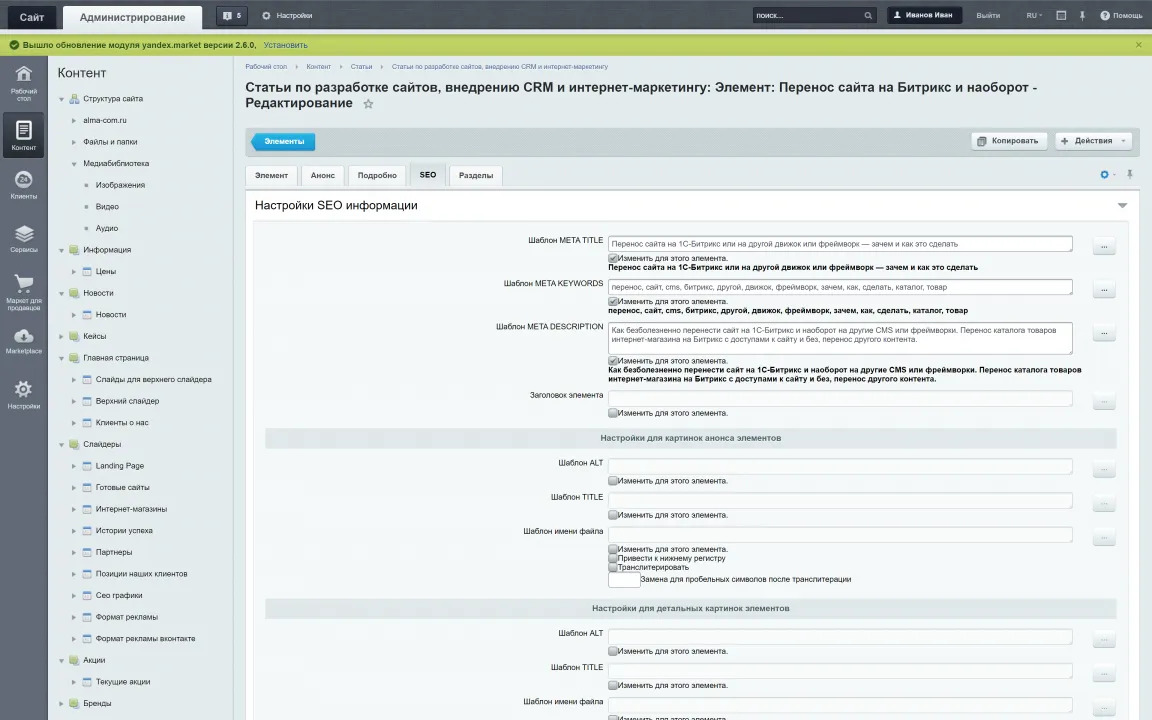Screen dimensions: 1152x720
Task: Open the Marketplace cloud icon
Action: [24, 342]
